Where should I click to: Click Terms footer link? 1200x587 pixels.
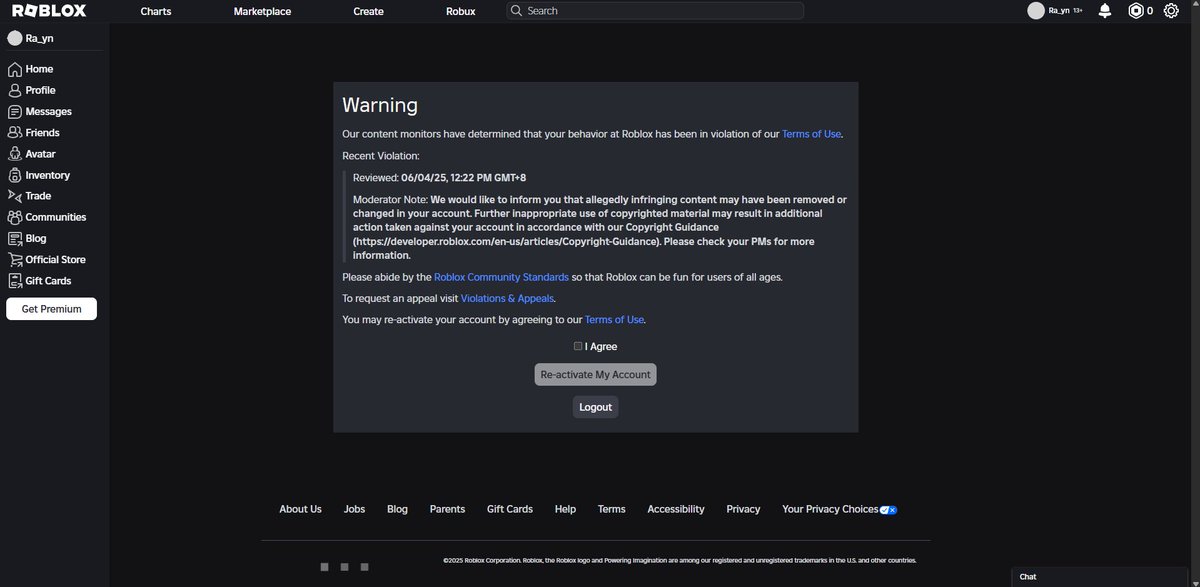pyautogui.click(x=612, y=509)
